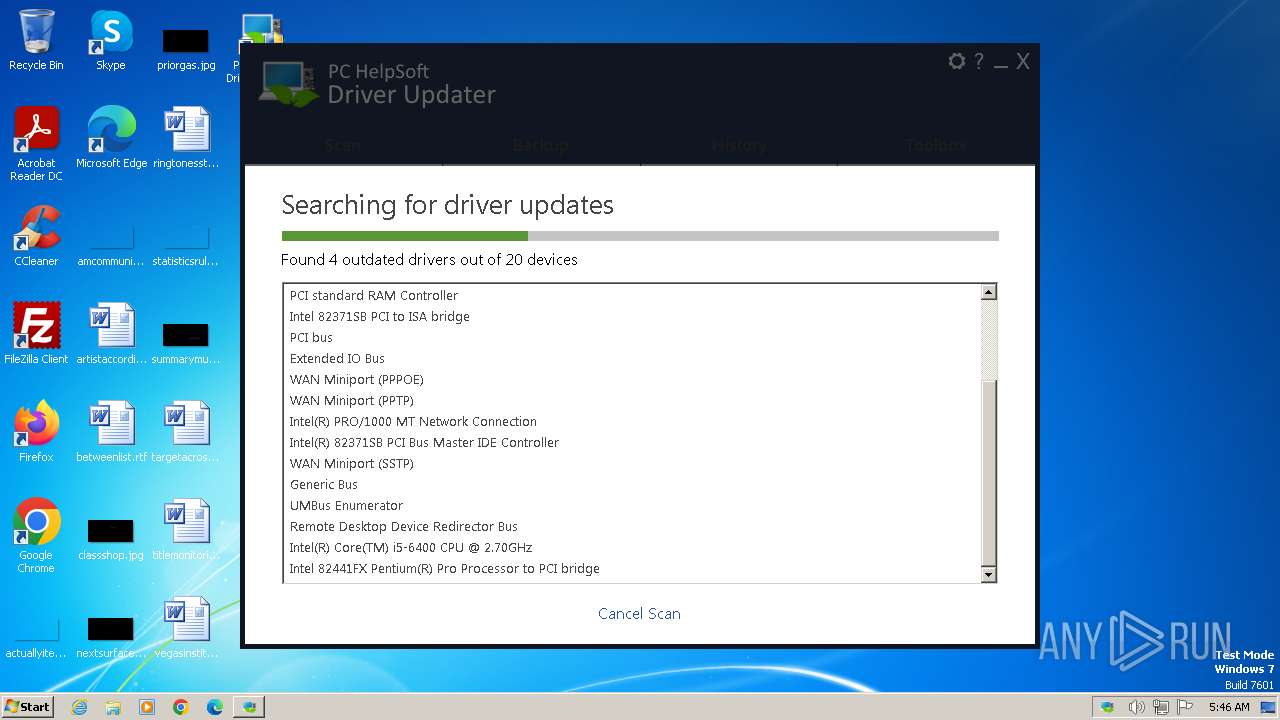Minimize the Driver Updater window
Image resolution: width=1280 pixels, height=720 pixels.
click(x=1001, y=64)
